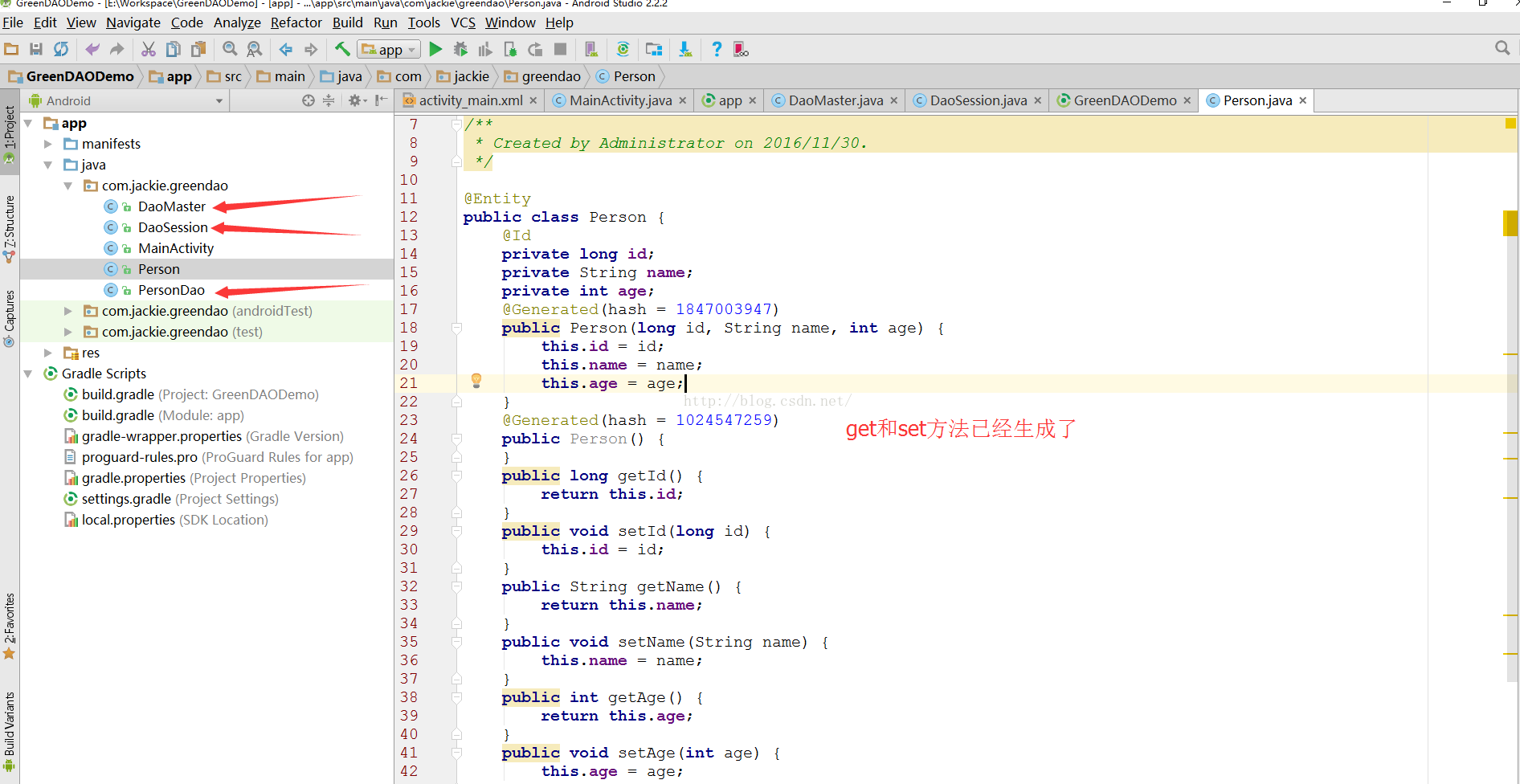The width and height of the screenshot is (1520, 784).
Task: Click the Redo arrow icon
Action: (117, 50)
